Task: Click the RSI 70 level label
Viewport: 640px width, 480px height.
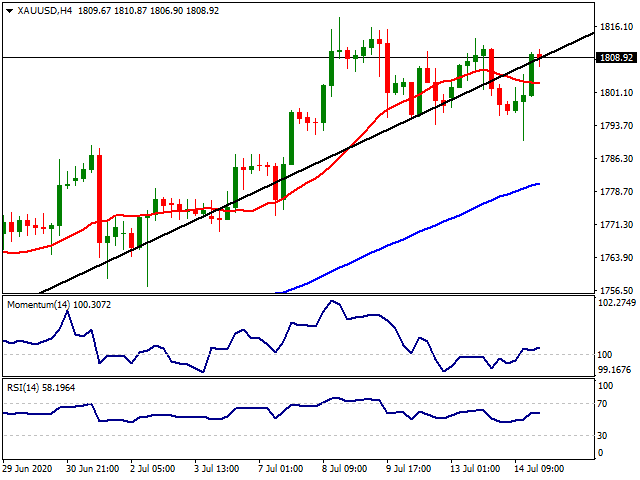Action: [602, 404]
